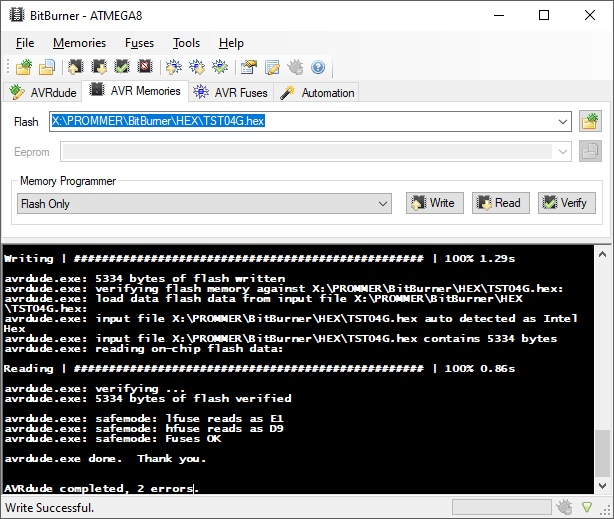Click the toolbar drag grip handle
The width and height of the screenshot is (614, 519).
pyautogui.click(x=8, y=67)
